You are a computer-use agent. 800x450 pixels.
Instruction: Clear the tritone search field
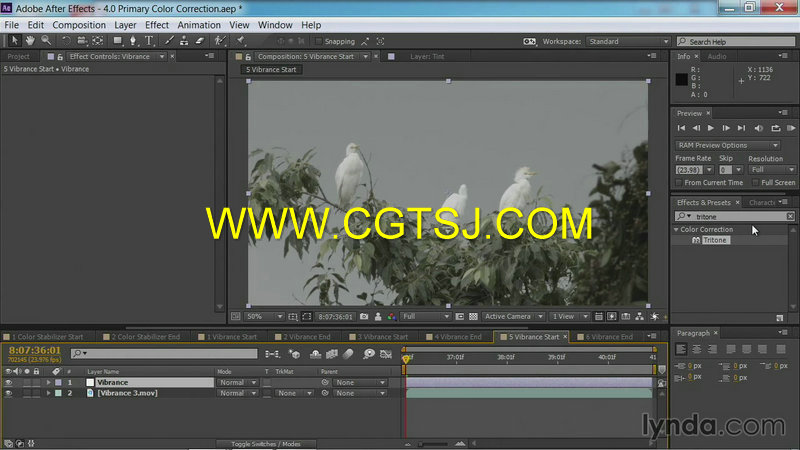(x=790, y=217)
